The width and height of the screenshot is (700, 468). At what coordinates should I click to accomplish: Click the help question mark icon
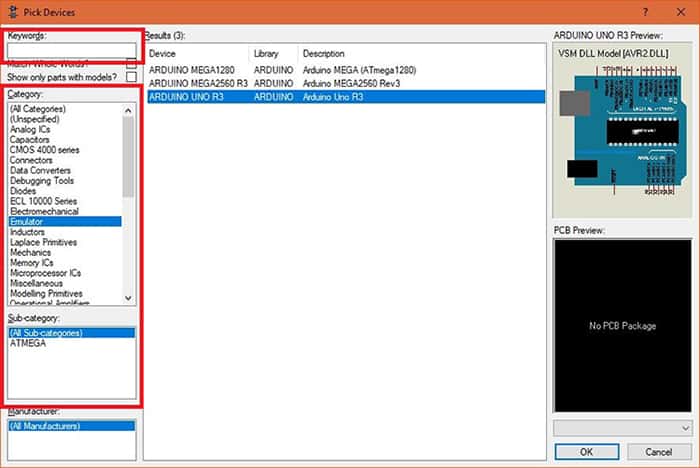[x=646, y=12]
